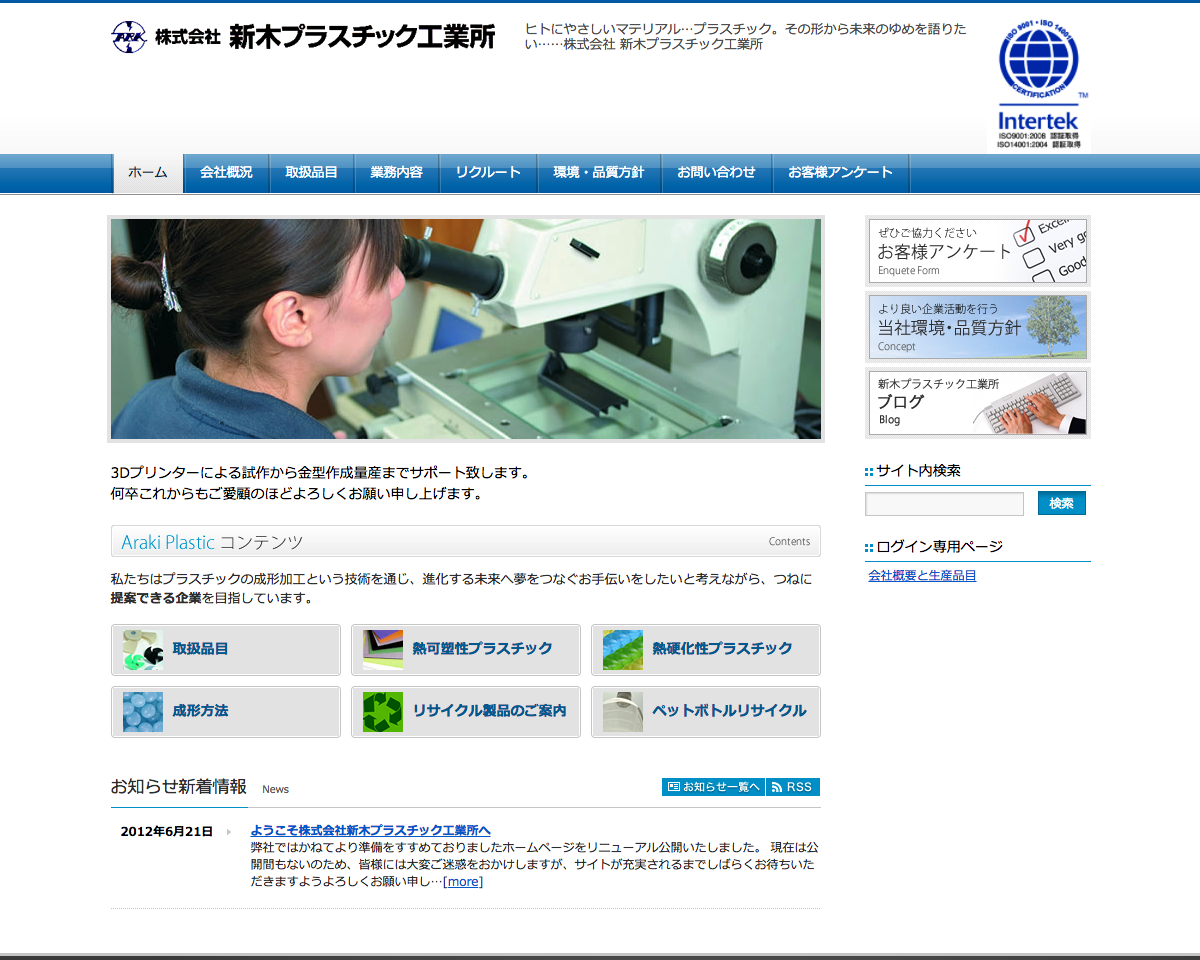Click the サイト内検索 sidebar heading
The height and width of the screenshot is (960, 1200).
coord(918,470)
